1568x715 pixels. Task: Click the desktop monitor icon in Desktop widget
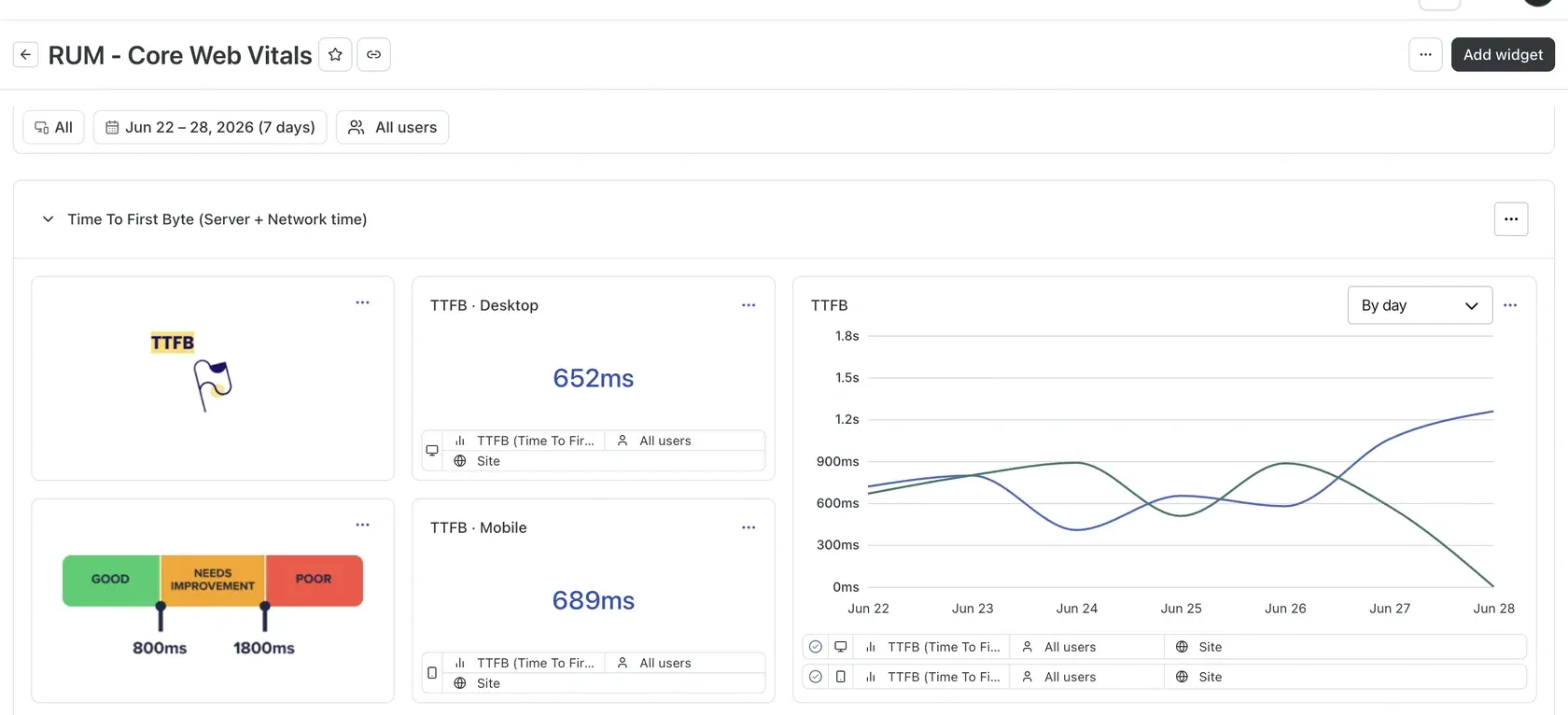point(432,451)
